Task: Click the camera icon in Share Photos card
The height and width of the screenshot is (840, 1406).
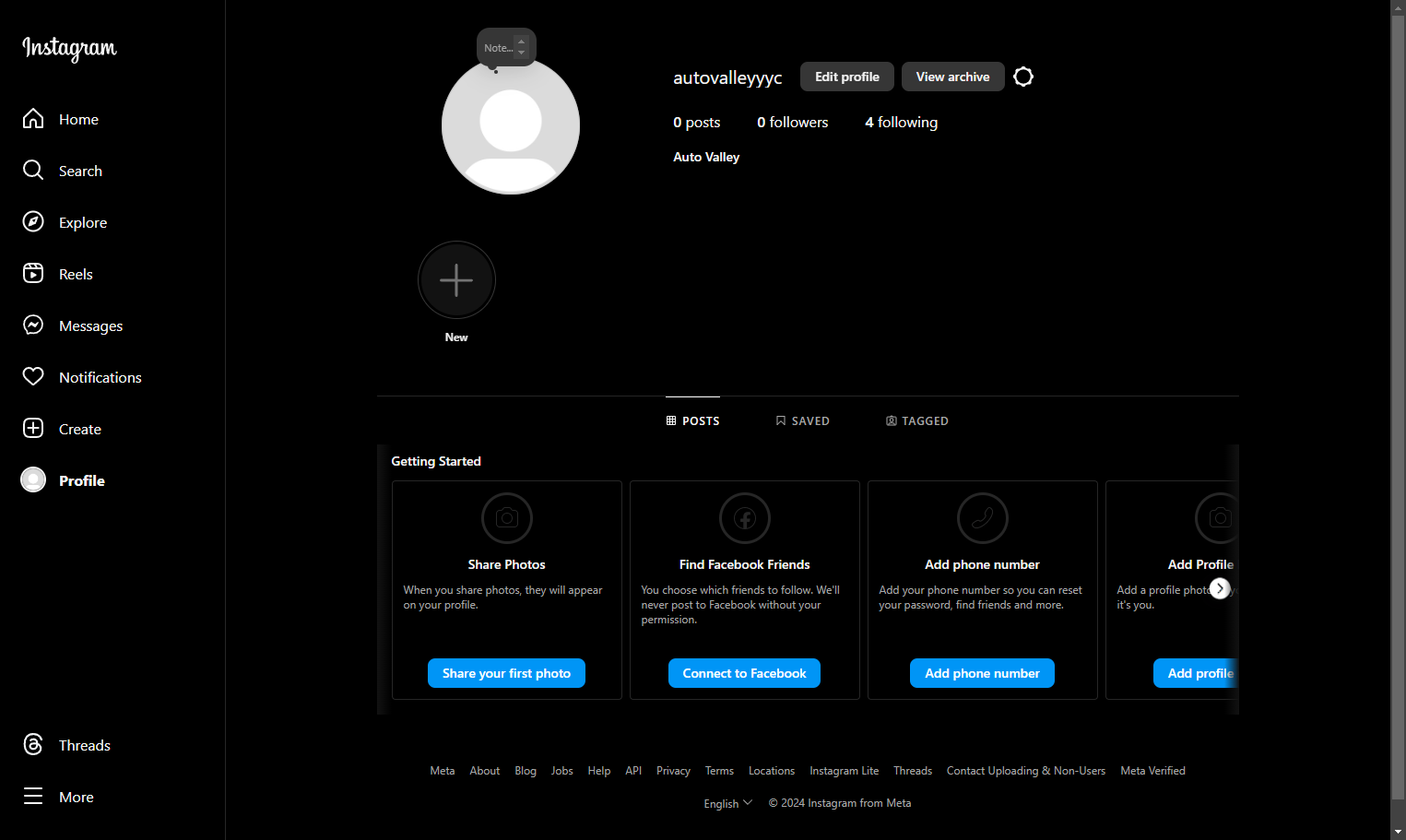Action: point(507,518)
